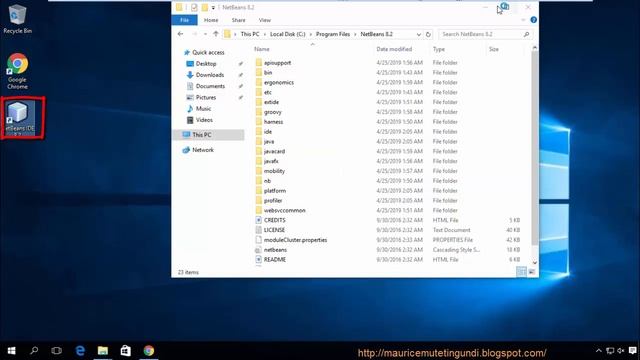
Task: Click the New folder quick access icon
Action: (x=204, y=7)
